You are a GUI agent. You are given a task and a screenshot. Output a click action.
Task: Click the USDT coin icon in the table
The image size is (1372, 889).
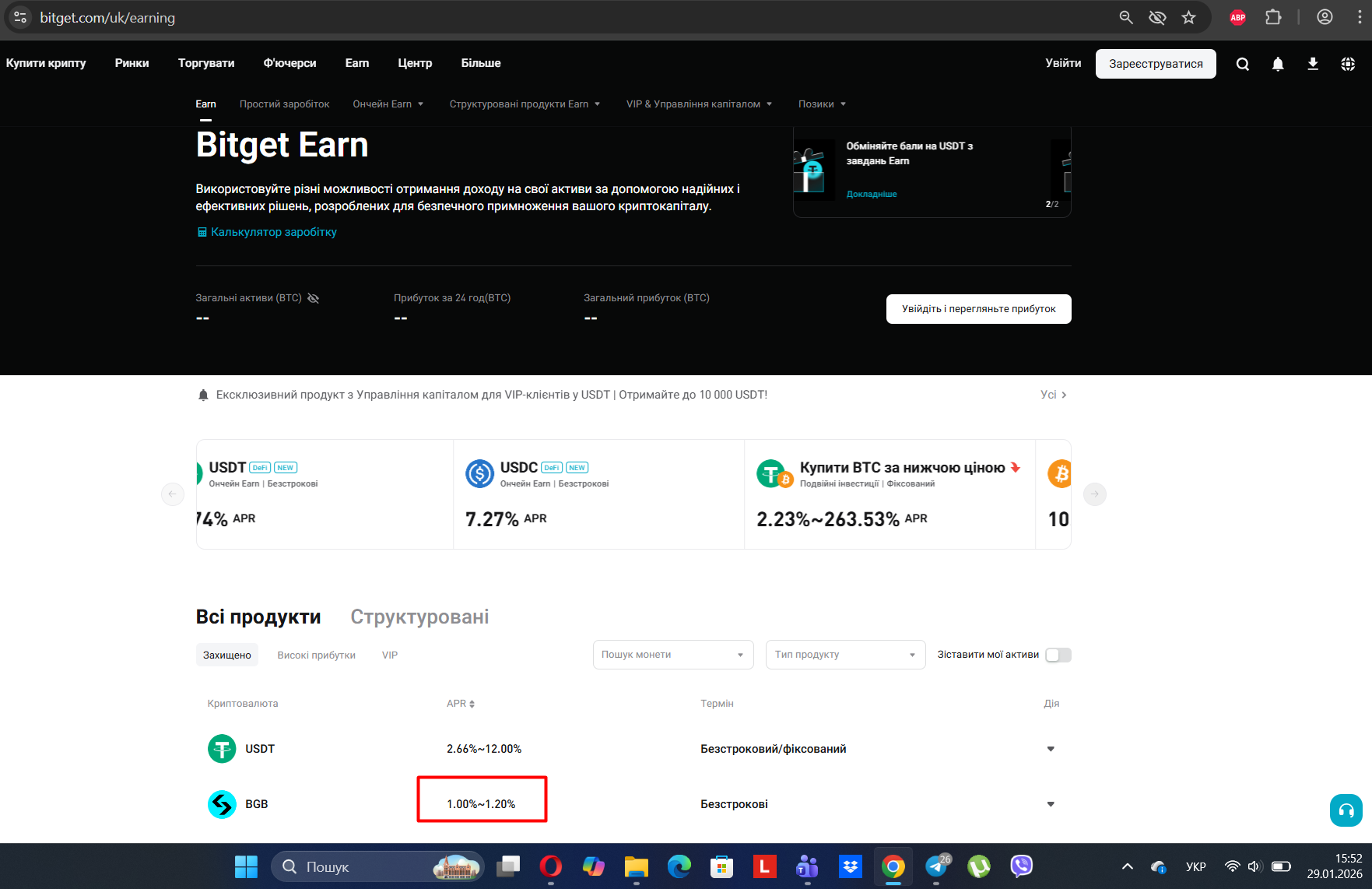click(222, 749)
